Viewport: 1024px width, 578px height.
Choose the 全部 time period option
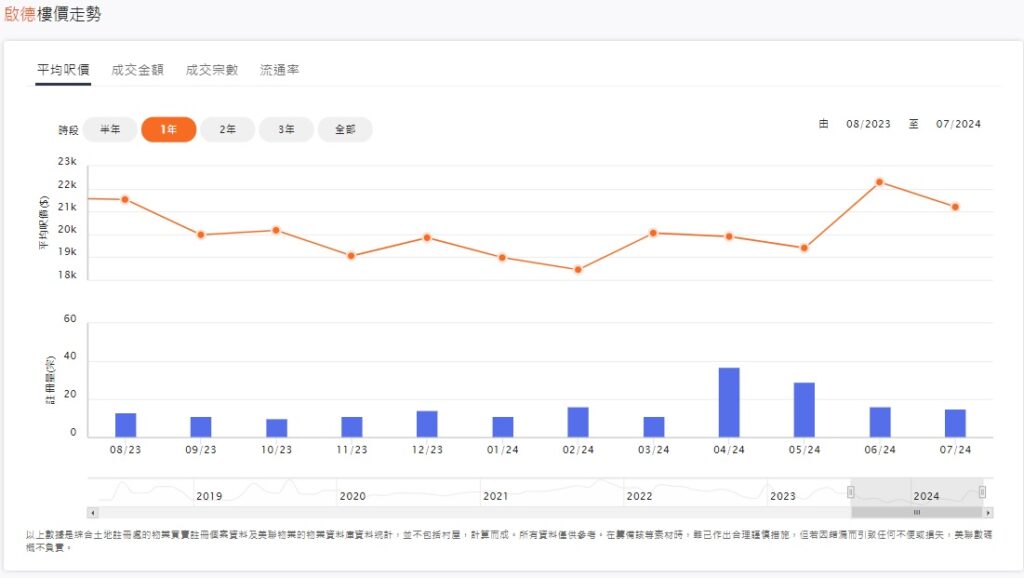(345, 130)
